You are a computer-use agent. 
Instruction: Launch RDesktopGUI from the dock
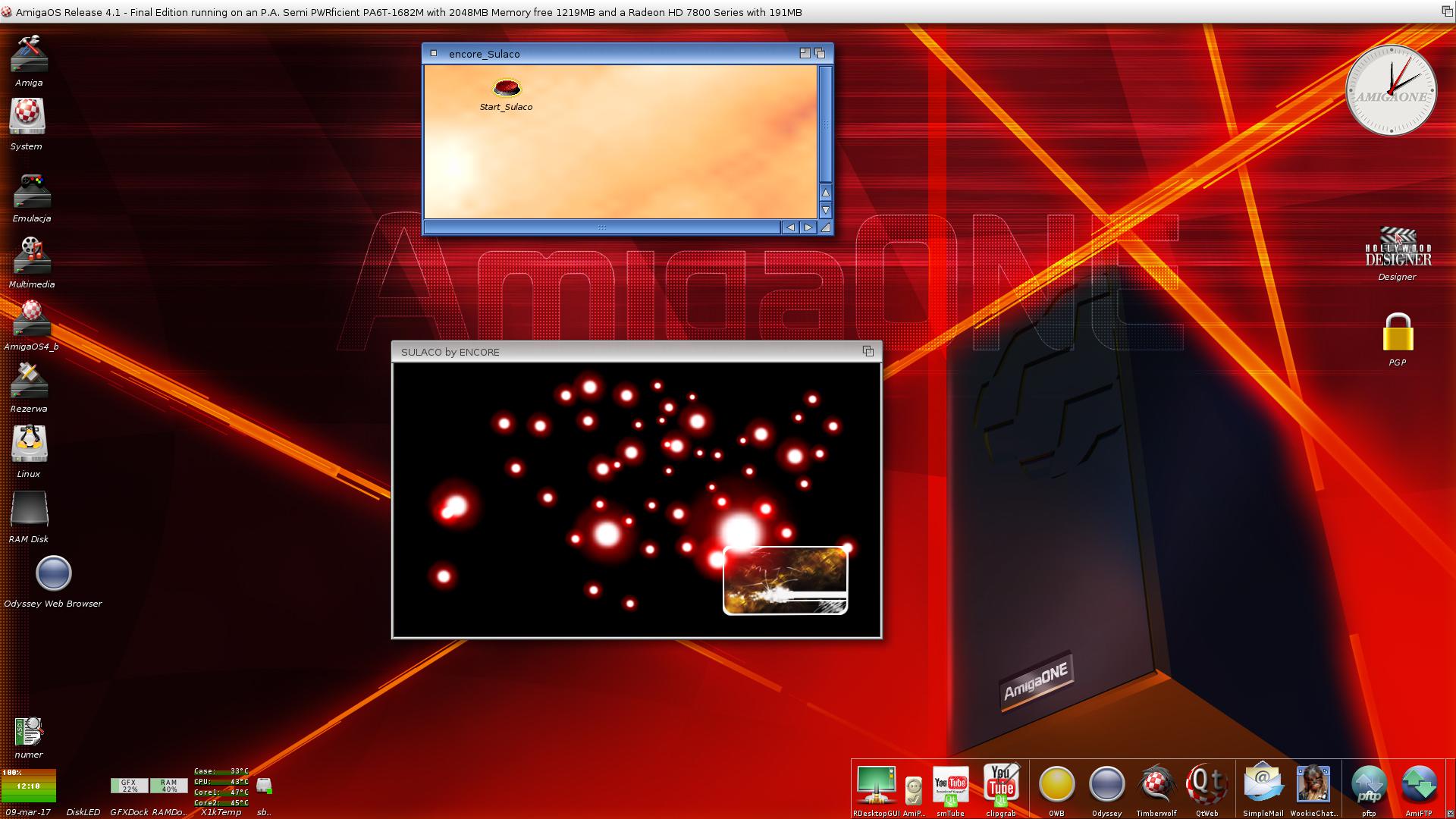tap(877, 785)
